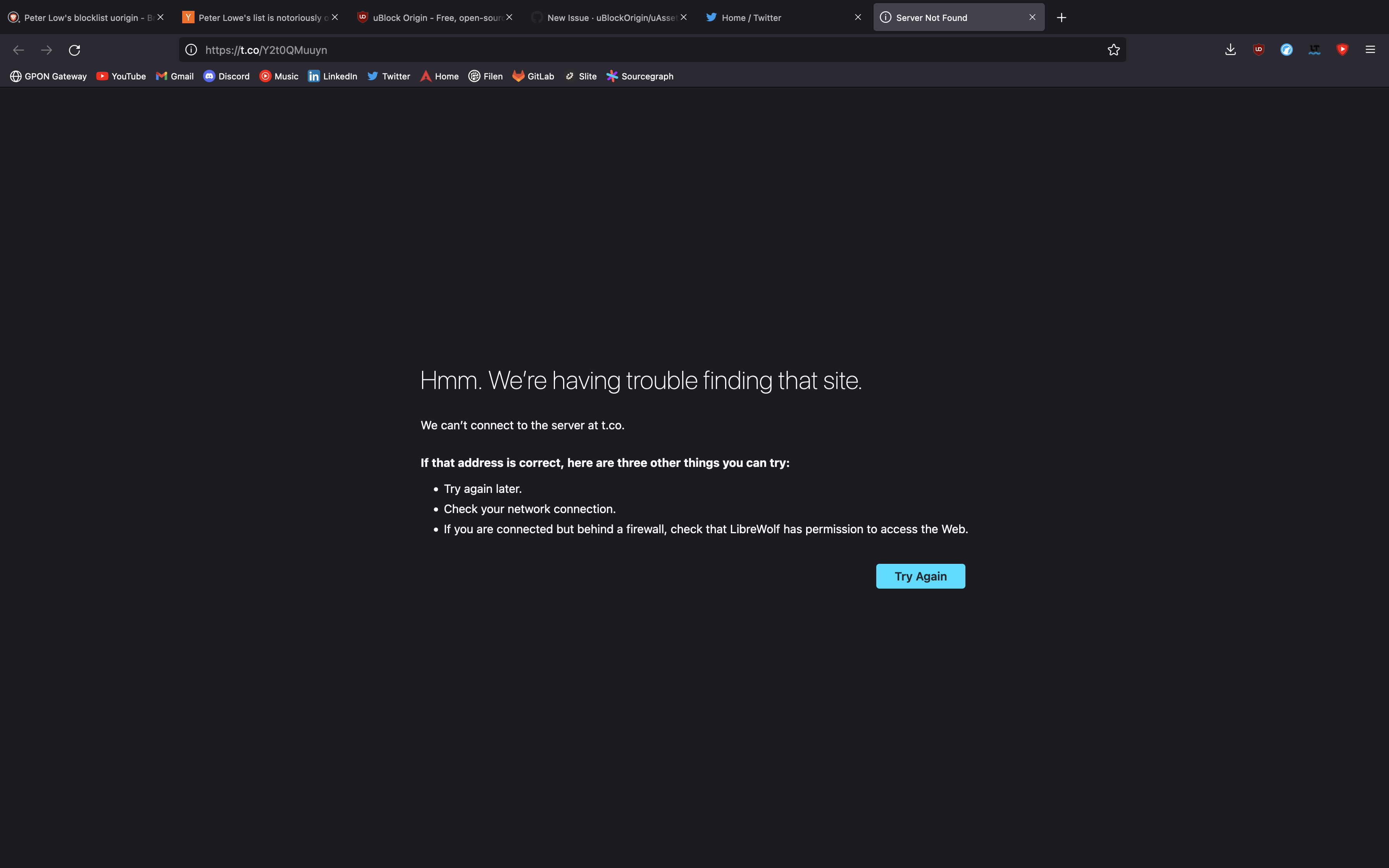Open the Discord bookmark
Viewport: 1389px width, 868px height.
(227, 76)
